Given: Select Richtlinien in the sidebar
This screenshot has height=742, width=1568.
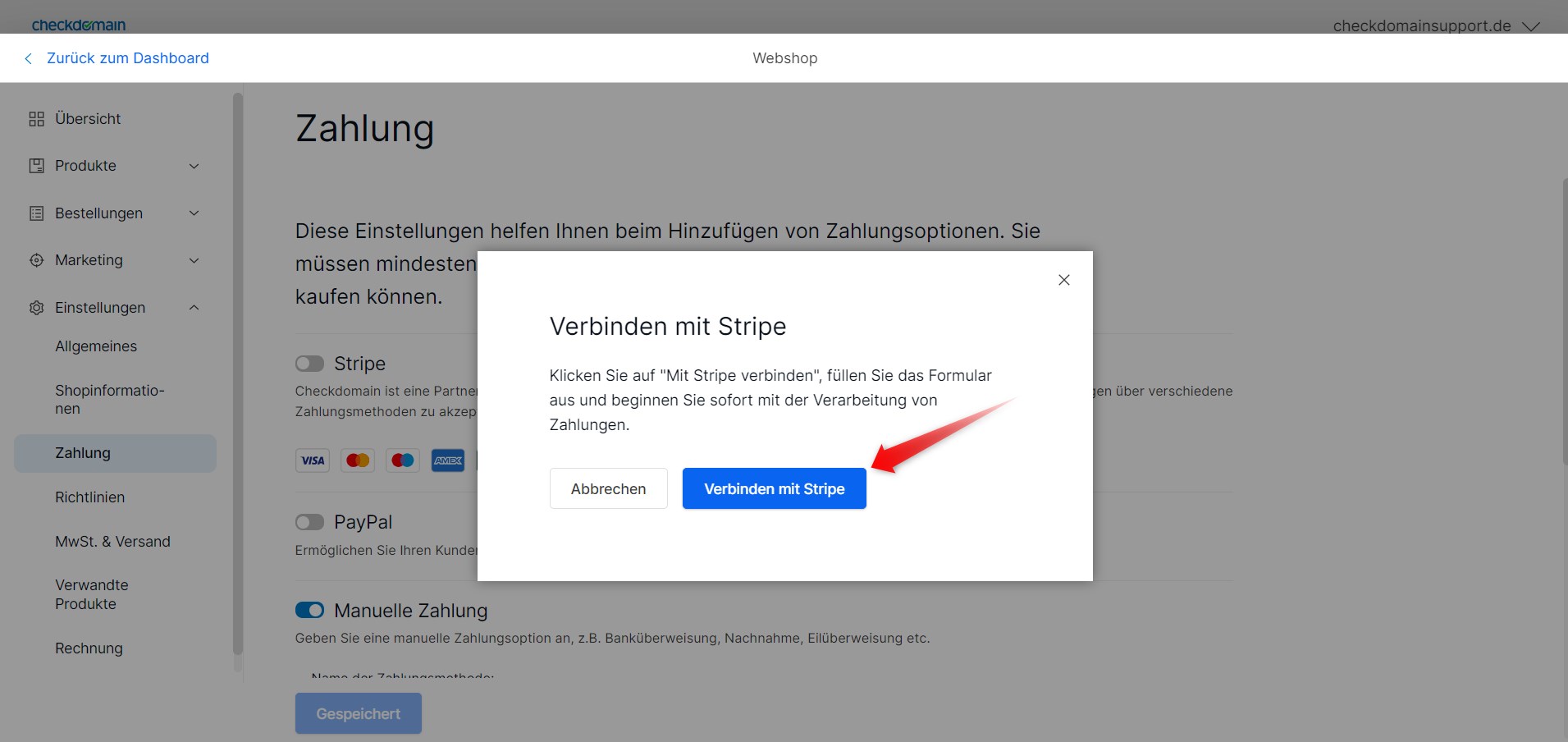Looking at the screenshot, I should click(x=89, y=497).
